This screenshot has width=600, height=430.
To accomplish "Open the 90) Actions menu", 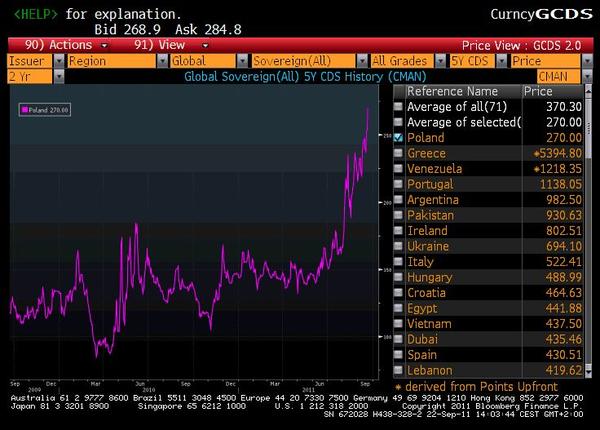I will (x=58, y=45).
